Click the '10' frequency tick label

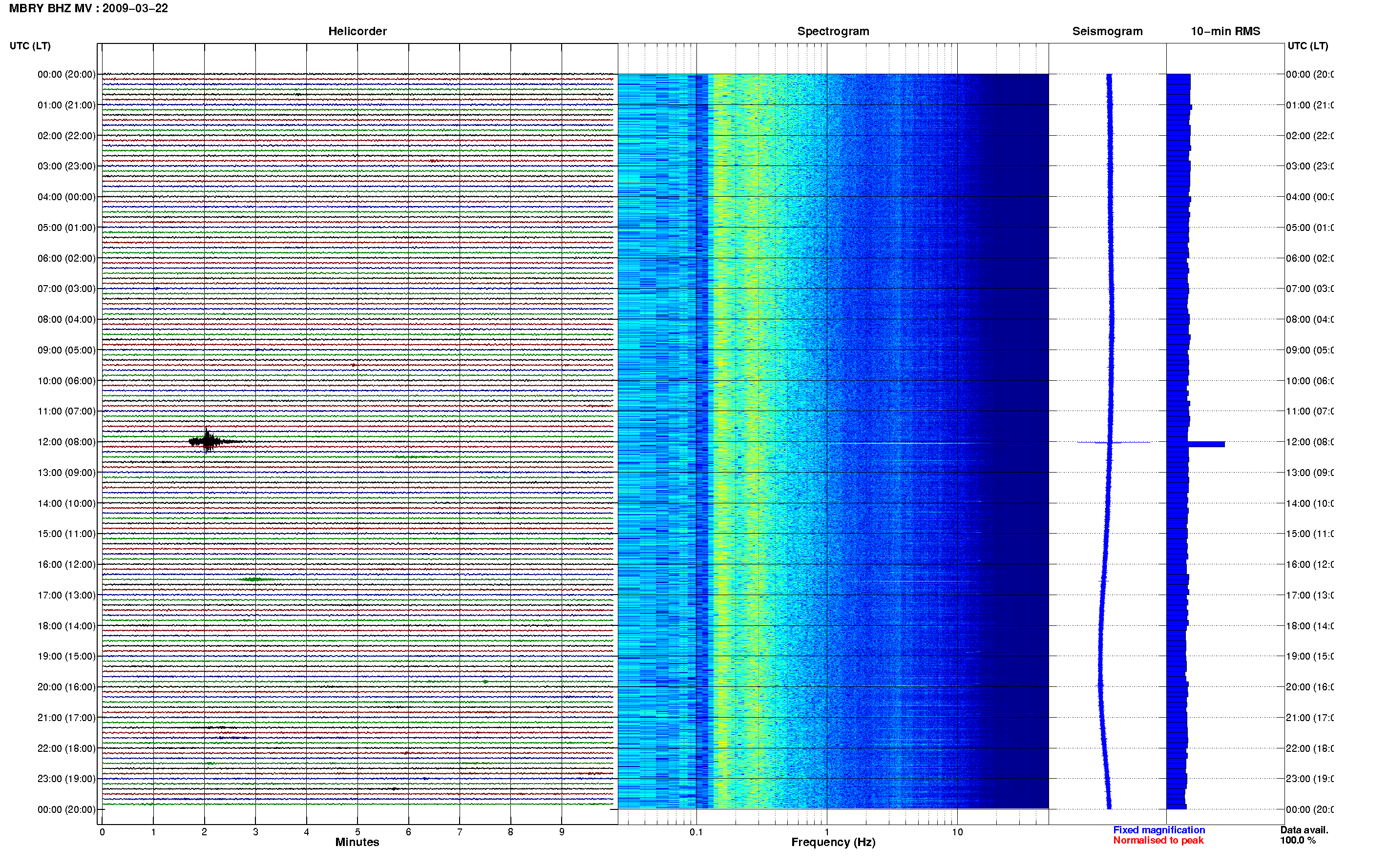pos(957,832)
